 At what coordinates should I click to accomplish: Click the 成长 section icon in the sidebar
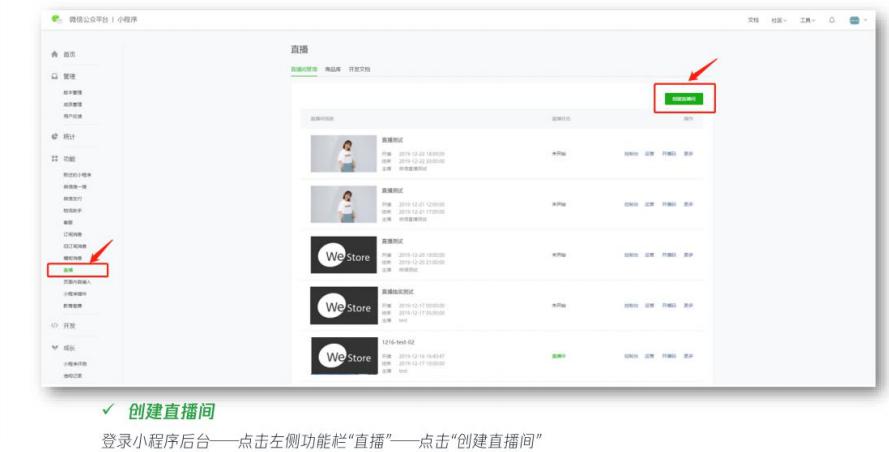coord(53,349)
